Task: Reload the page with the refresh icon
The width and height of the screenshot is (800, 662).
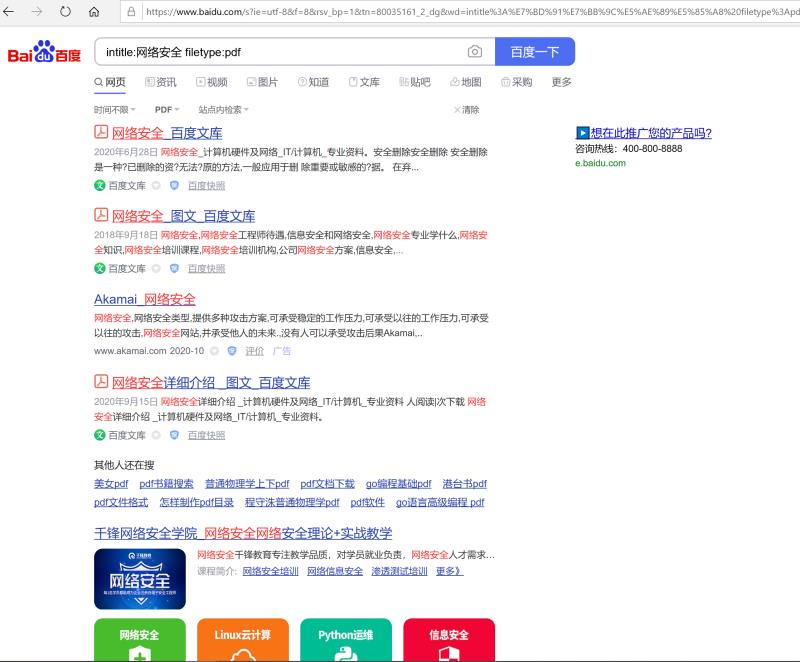Action: [65, 11]
